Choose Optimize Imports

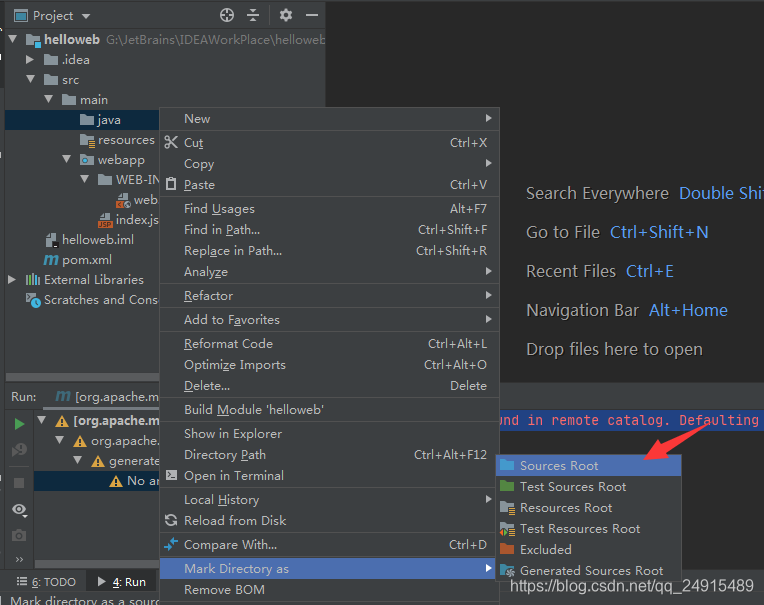[329, 364]
